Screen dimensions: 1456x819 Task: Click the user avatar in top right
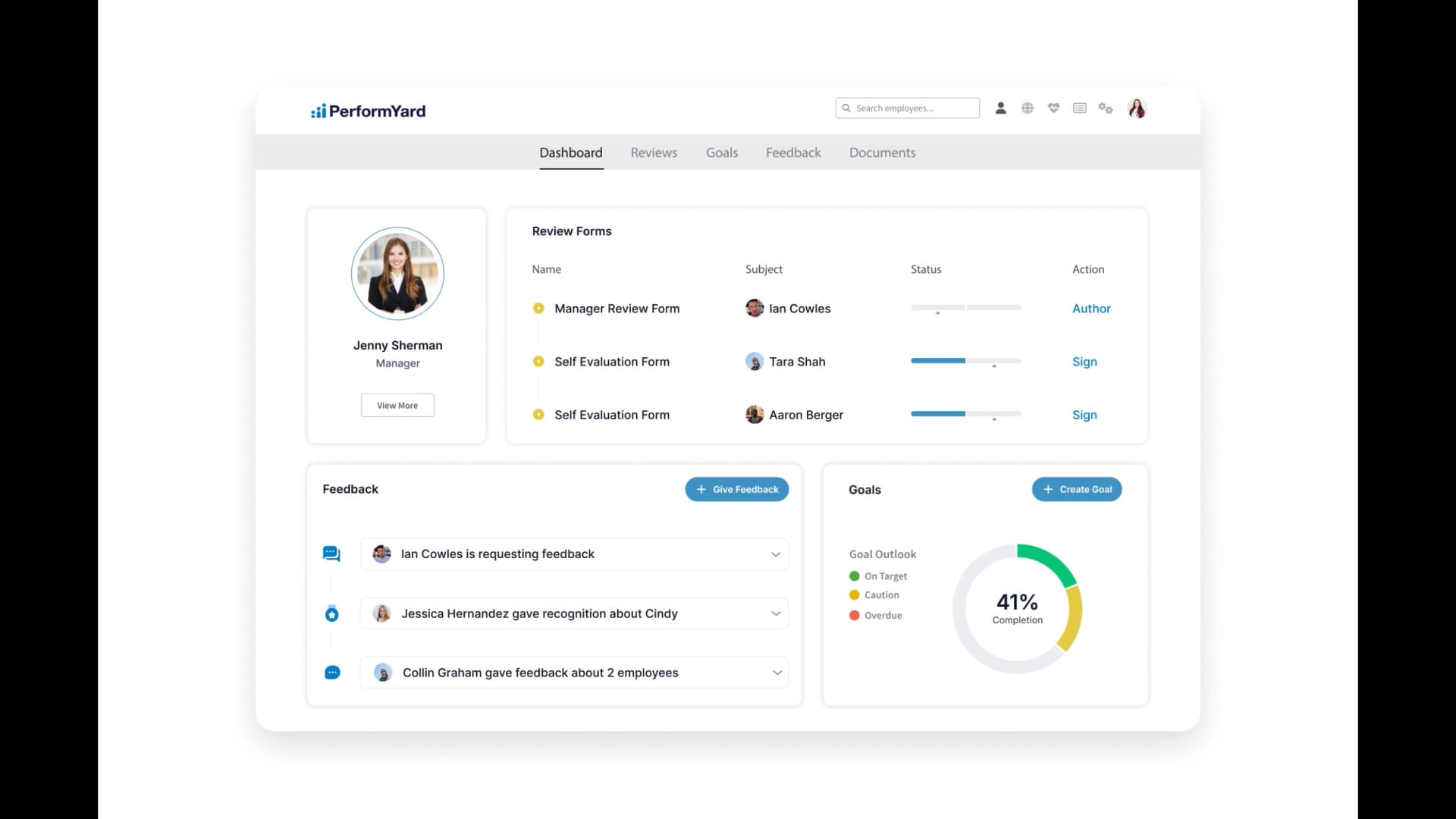point(1136,108)
